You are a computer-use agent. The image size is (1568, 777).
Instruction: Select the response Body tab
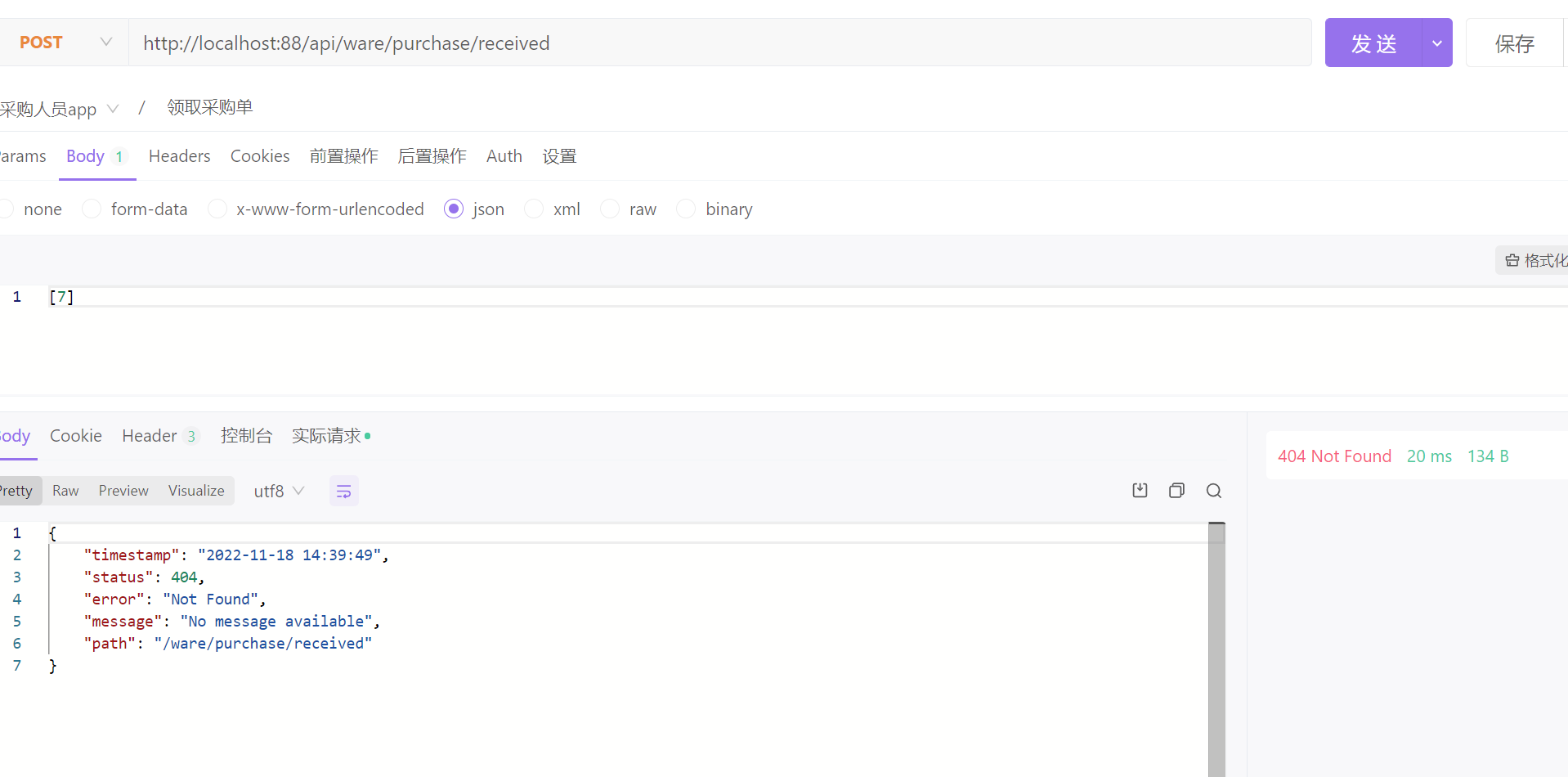[16, 436]
